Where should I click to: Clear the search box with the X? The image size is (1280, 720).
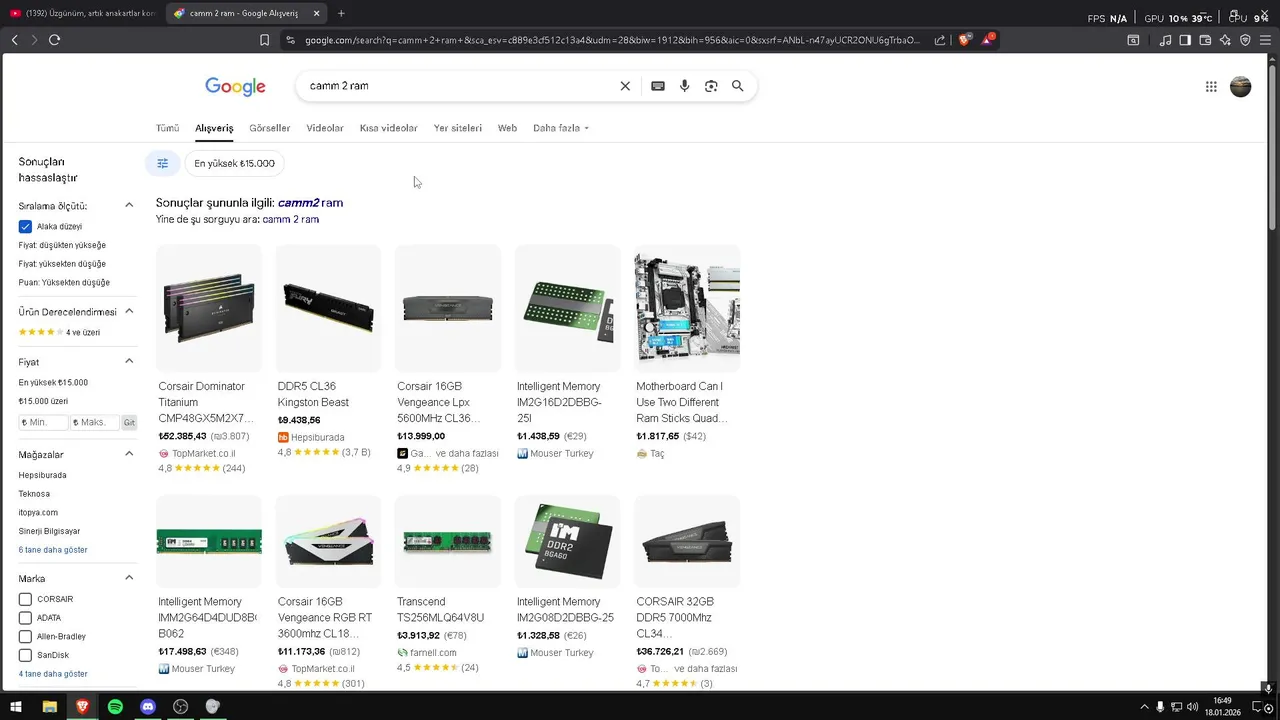625,86
